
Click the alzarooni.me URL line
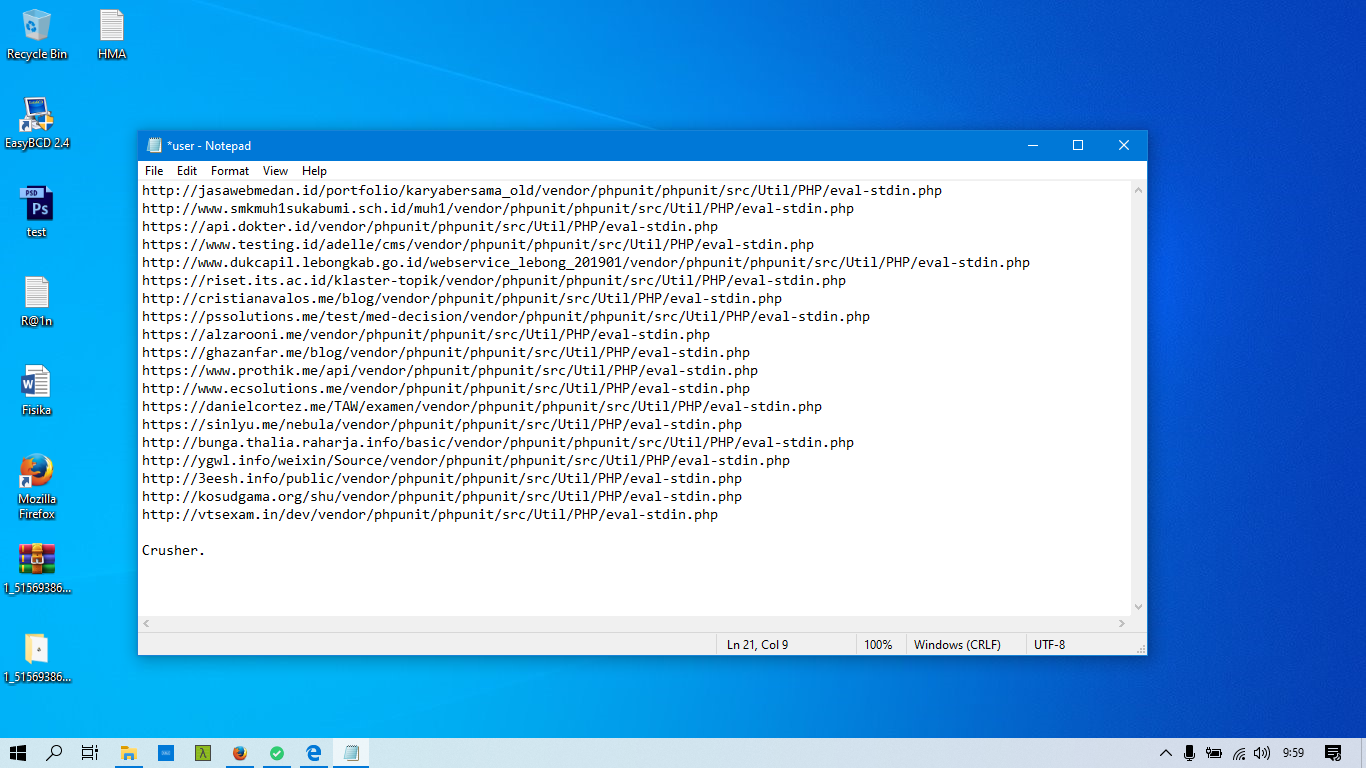coord(426,334)
